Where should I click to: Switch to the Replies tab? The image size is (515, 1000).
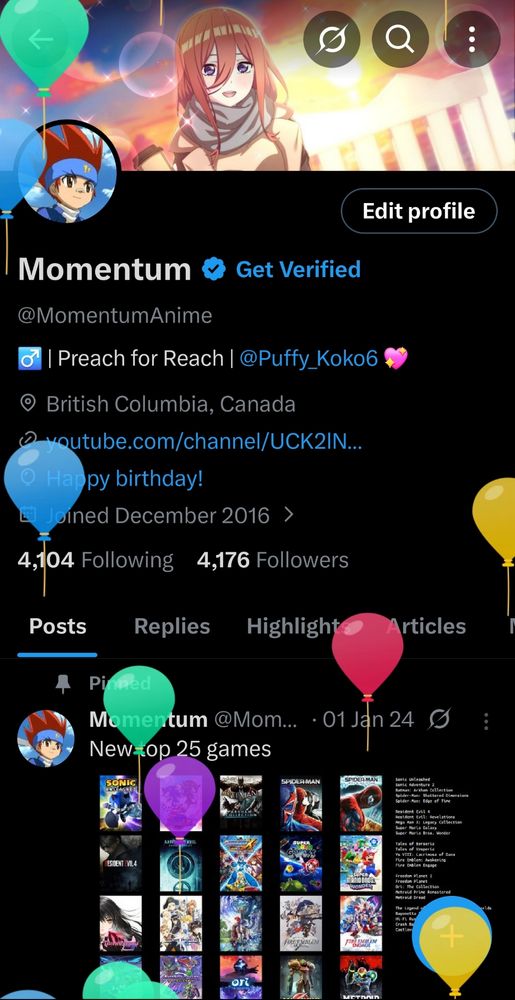(172, 626)
